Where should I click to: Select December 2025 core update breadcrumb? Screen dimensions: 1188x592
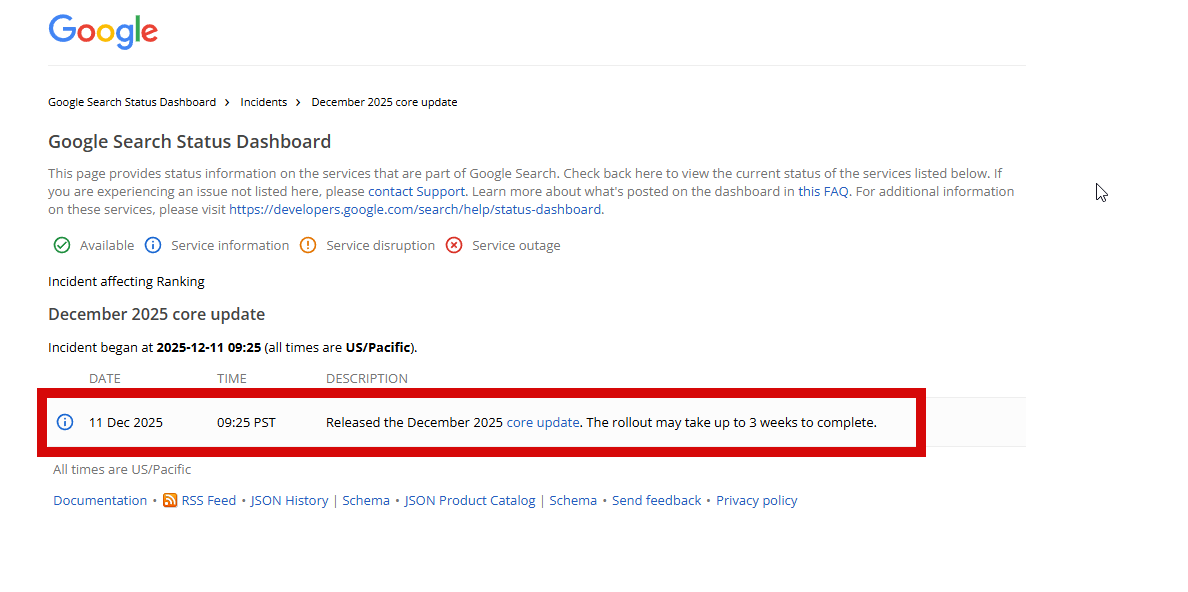[x=384, y=102]
